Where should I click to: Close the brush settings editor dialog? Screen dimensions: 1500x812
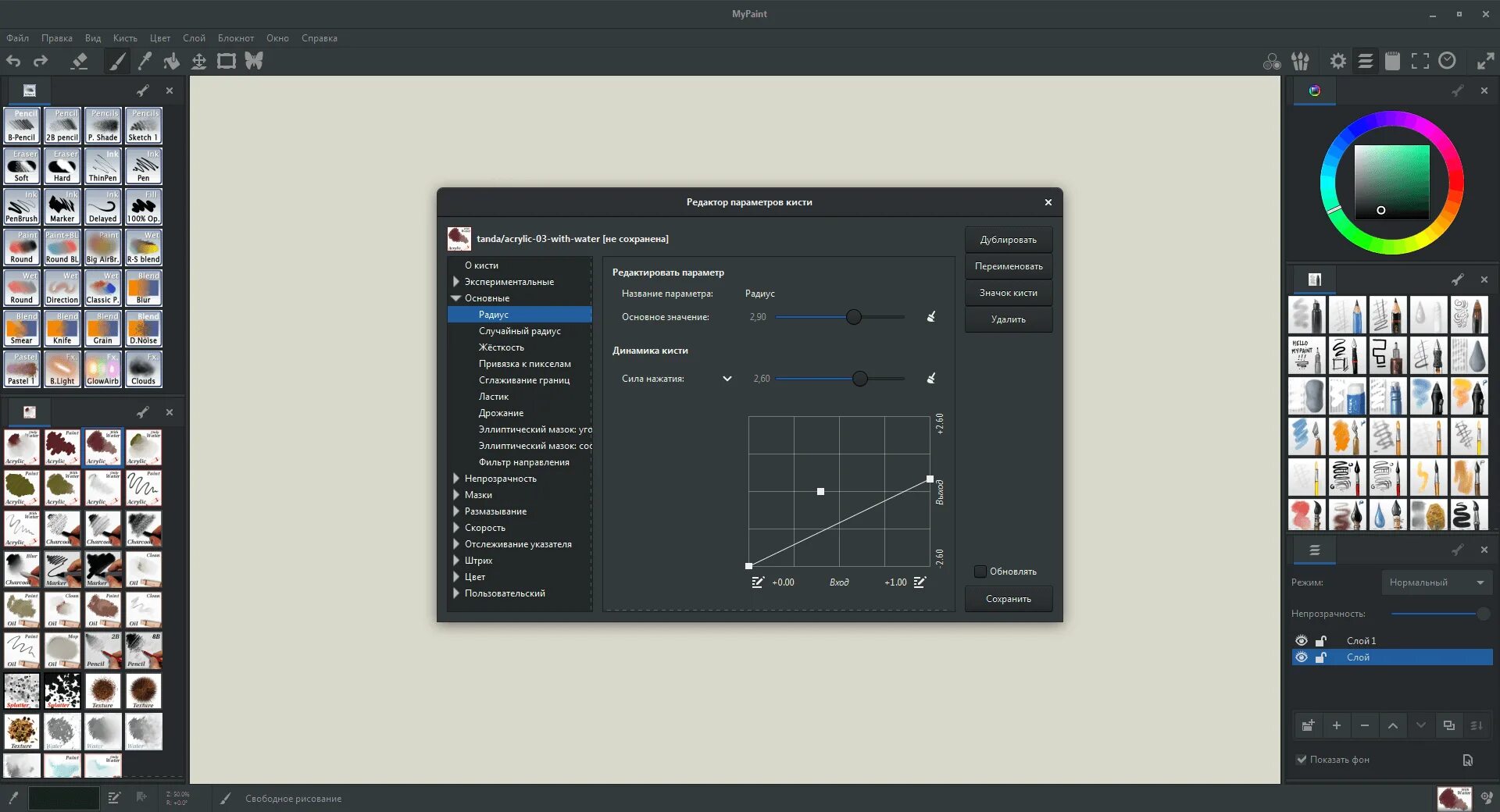(x=1048, y=202)
